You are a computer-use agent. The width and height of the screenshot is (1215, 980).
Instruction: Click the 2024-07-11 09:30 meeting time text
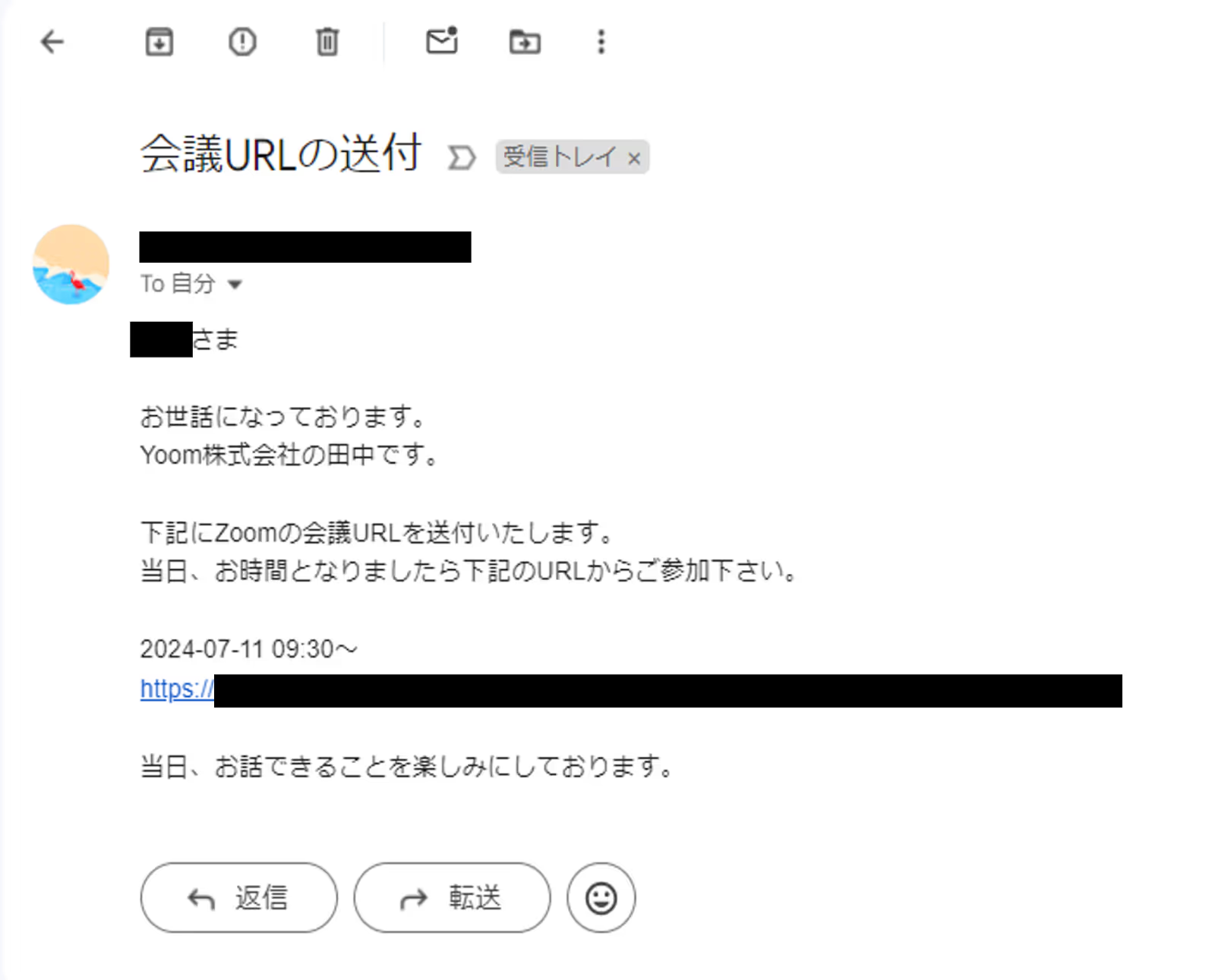pyautogui.click(x=248, y=649)
